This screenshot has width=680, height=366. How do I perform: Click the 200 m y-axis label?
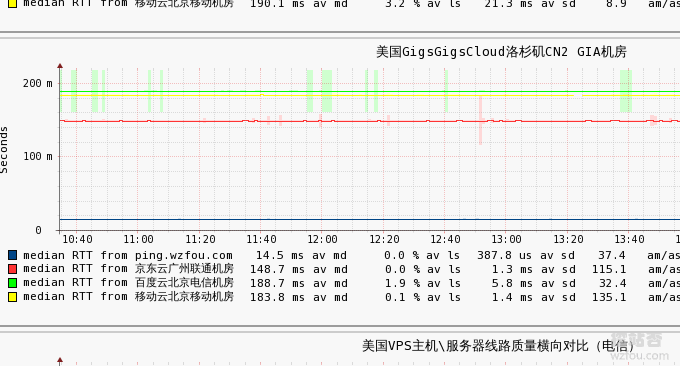pyautogui.click(x=37, y=83)
